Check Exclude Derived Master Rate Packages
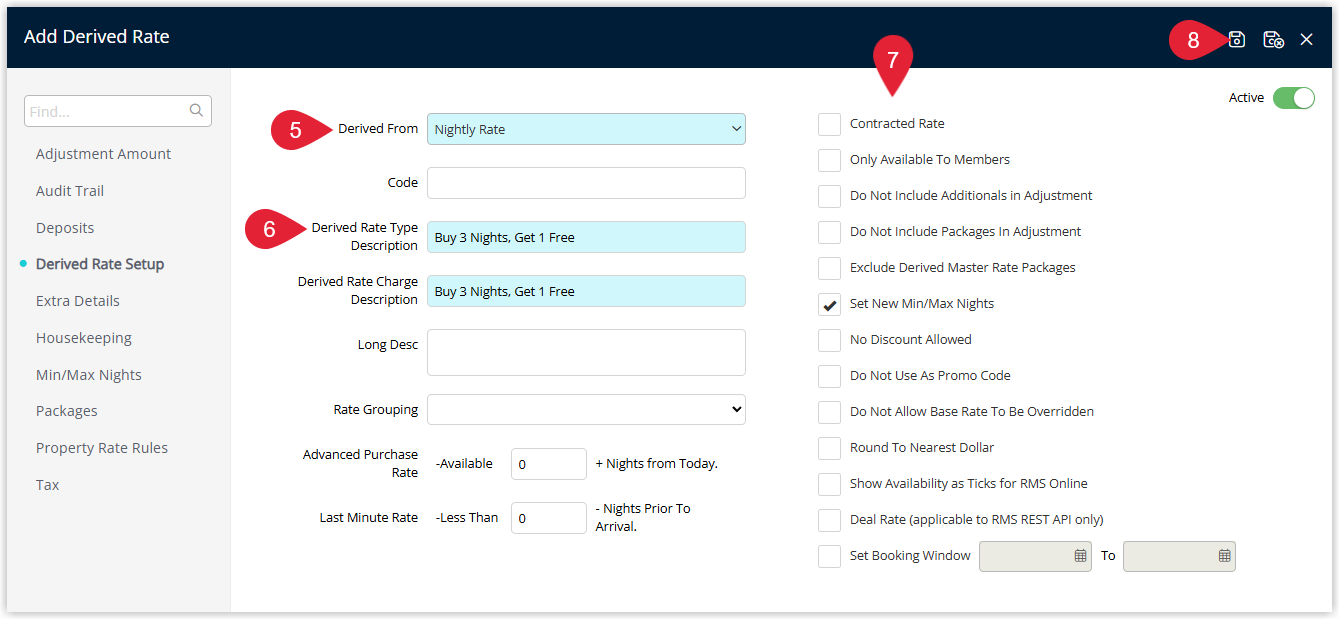Screen dimensions: 1340x620 point(829,268)
